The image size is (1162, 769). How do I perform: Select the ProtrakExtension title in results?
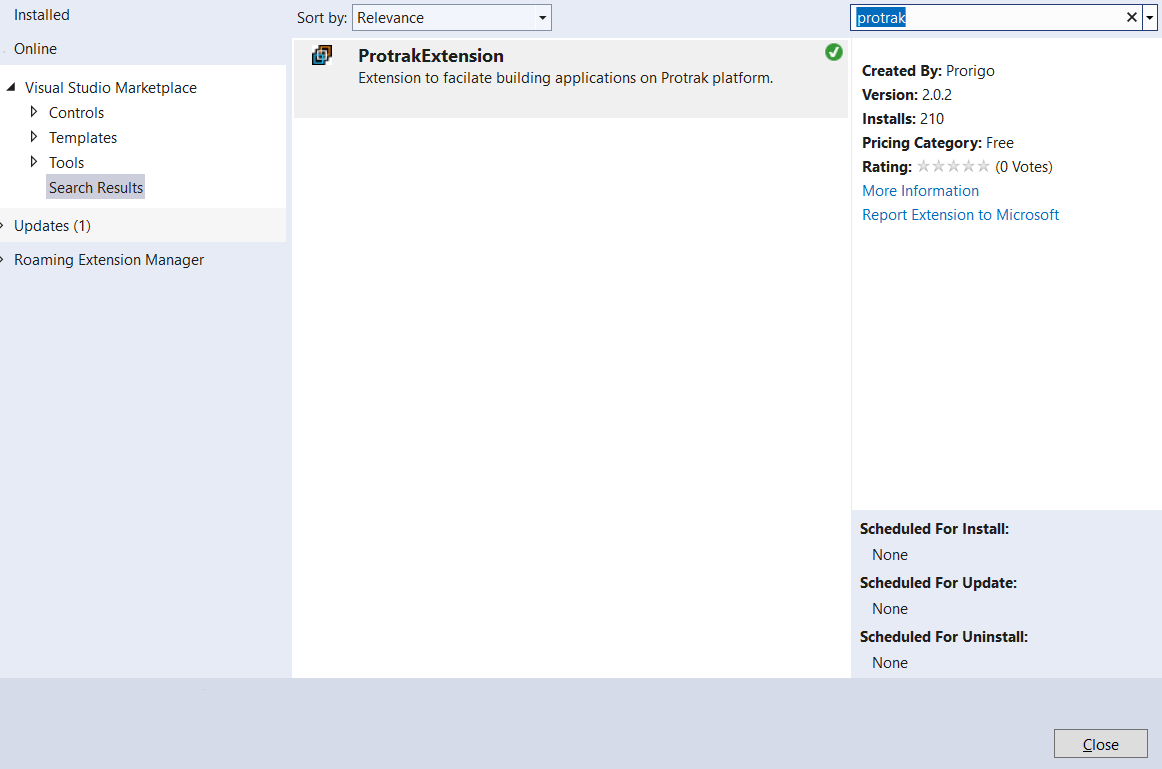pyautogui.click(x=431, y=56)
